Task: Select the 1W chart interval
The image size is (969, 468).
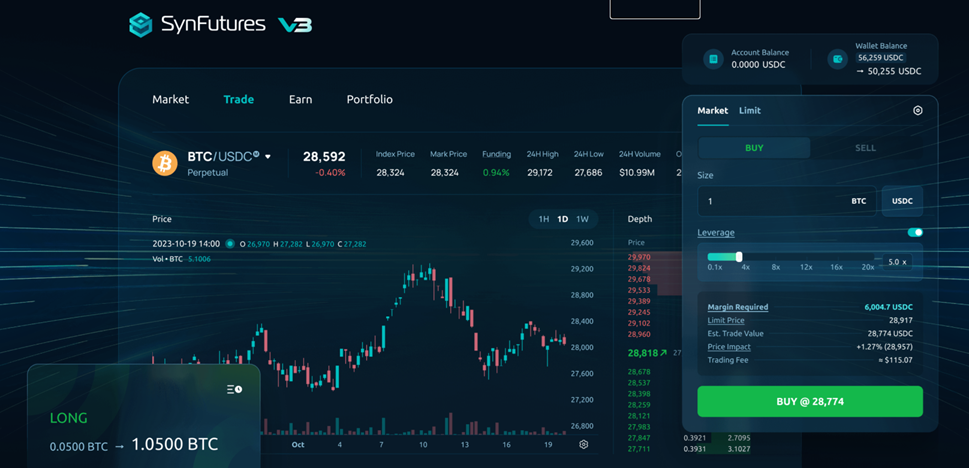Action: click(582, 219)
